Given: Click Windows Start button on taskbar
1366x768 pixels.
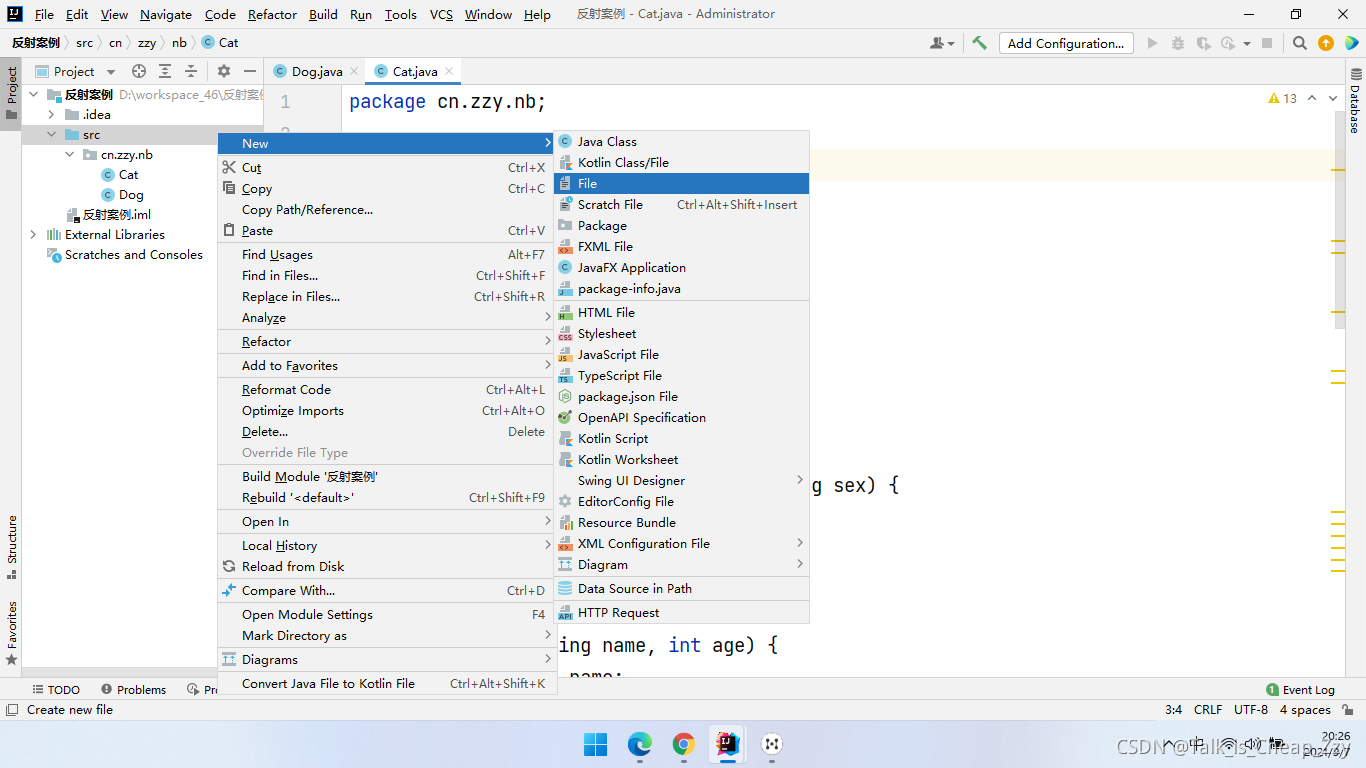Looking at the screenshot, I should click(595, 744).
